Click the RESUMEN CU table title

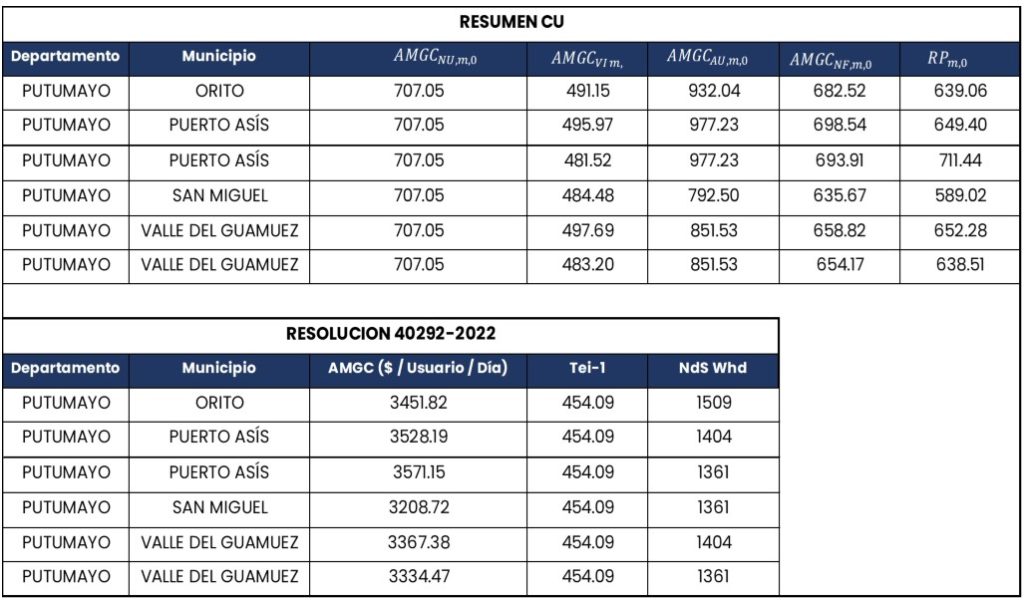coord(512,21)
